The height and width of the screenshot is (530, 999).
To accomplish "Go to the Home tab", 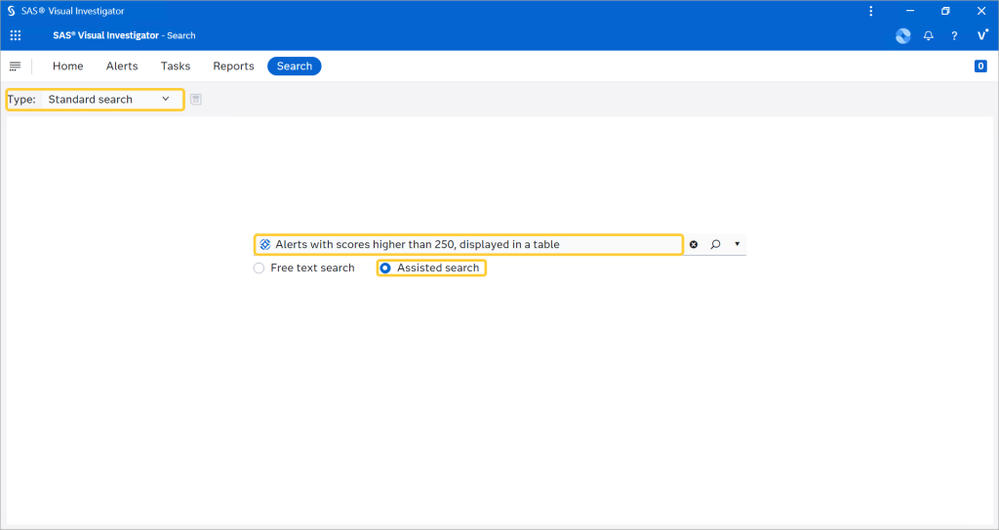I will coord(68,66).
